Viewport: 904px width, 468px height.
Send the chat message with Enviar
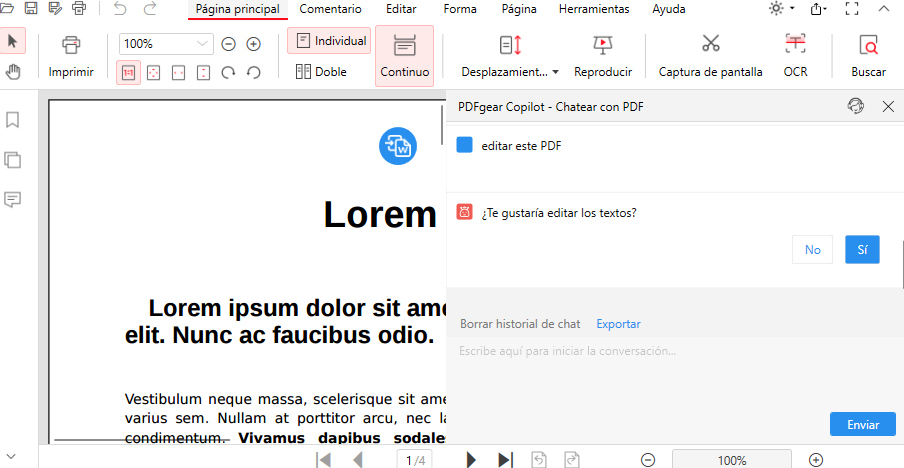[x=863, y=424]
